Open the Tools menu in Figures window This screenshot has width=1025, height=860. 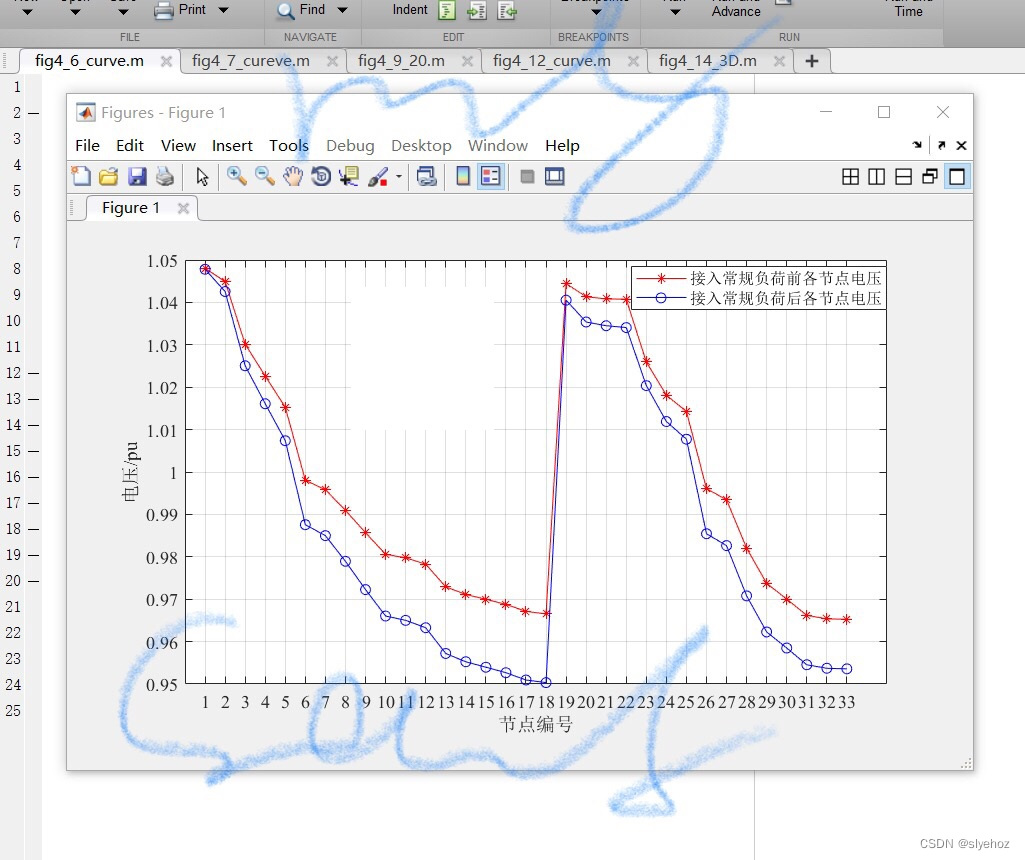coord(289,145)
